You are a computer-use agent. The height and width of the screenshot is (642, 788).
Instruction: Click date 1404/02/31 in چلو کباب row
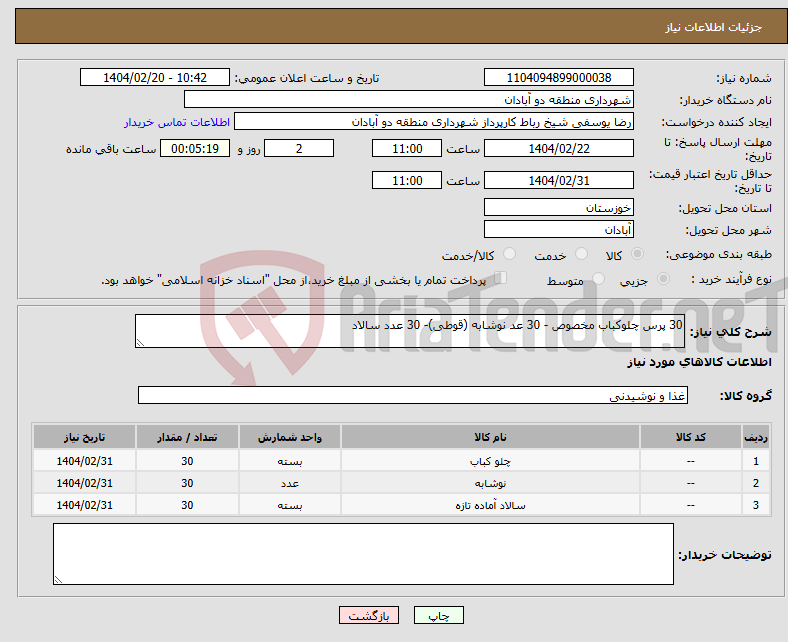tap(84, 461)
